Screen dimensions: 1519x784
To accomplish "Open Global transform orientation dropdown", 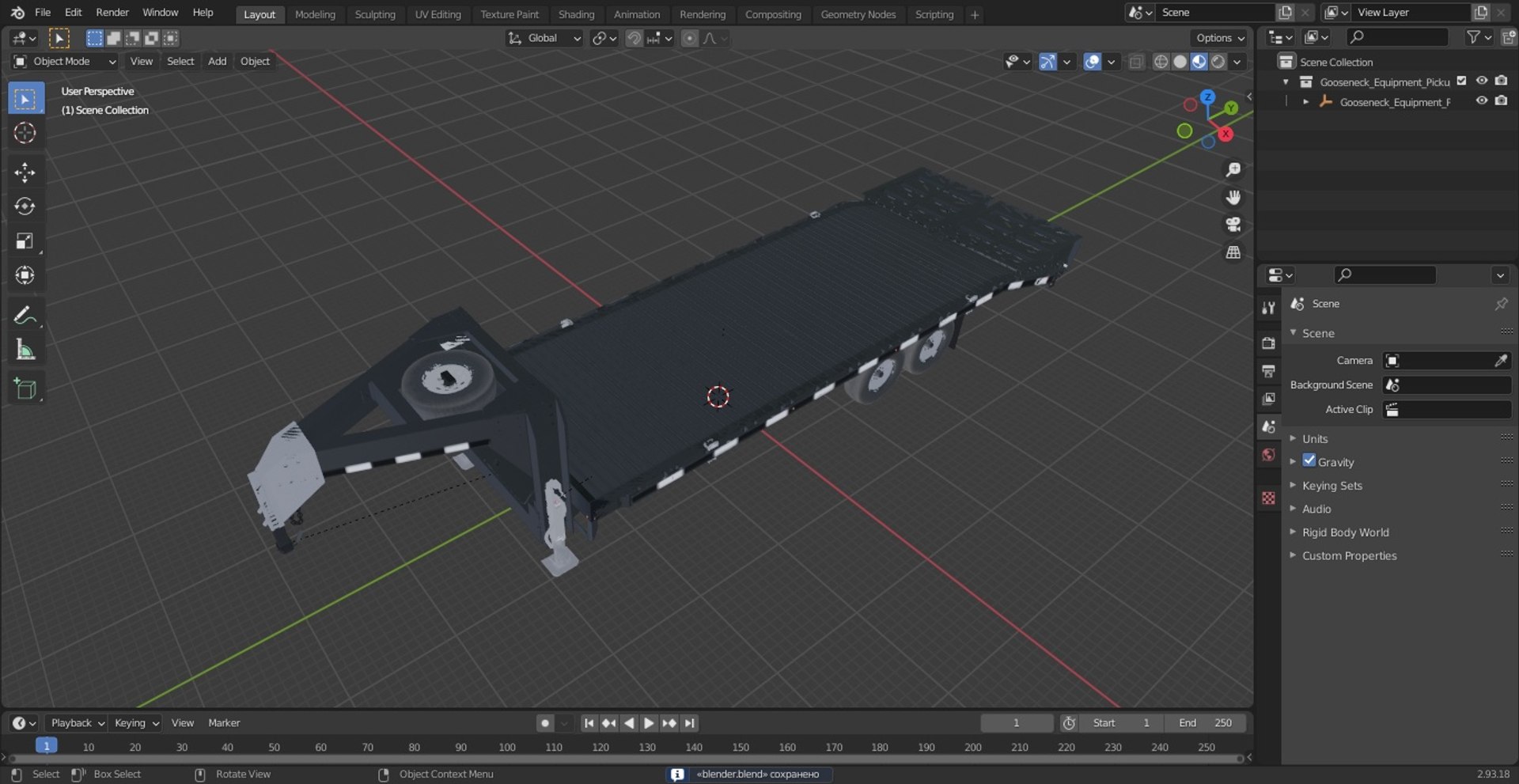I will pyautogui.click(x=544, y=38).
